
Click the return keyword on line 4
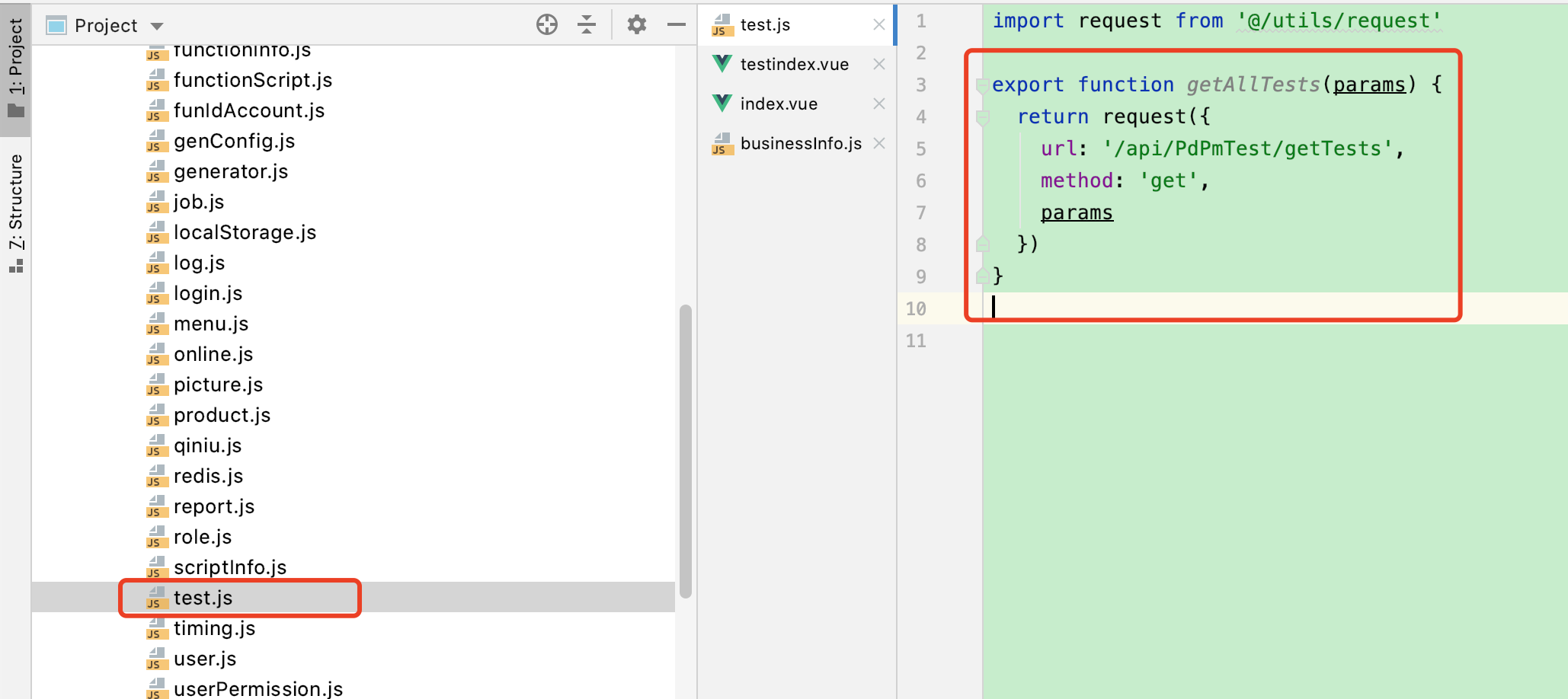[x=1053, y=116]
